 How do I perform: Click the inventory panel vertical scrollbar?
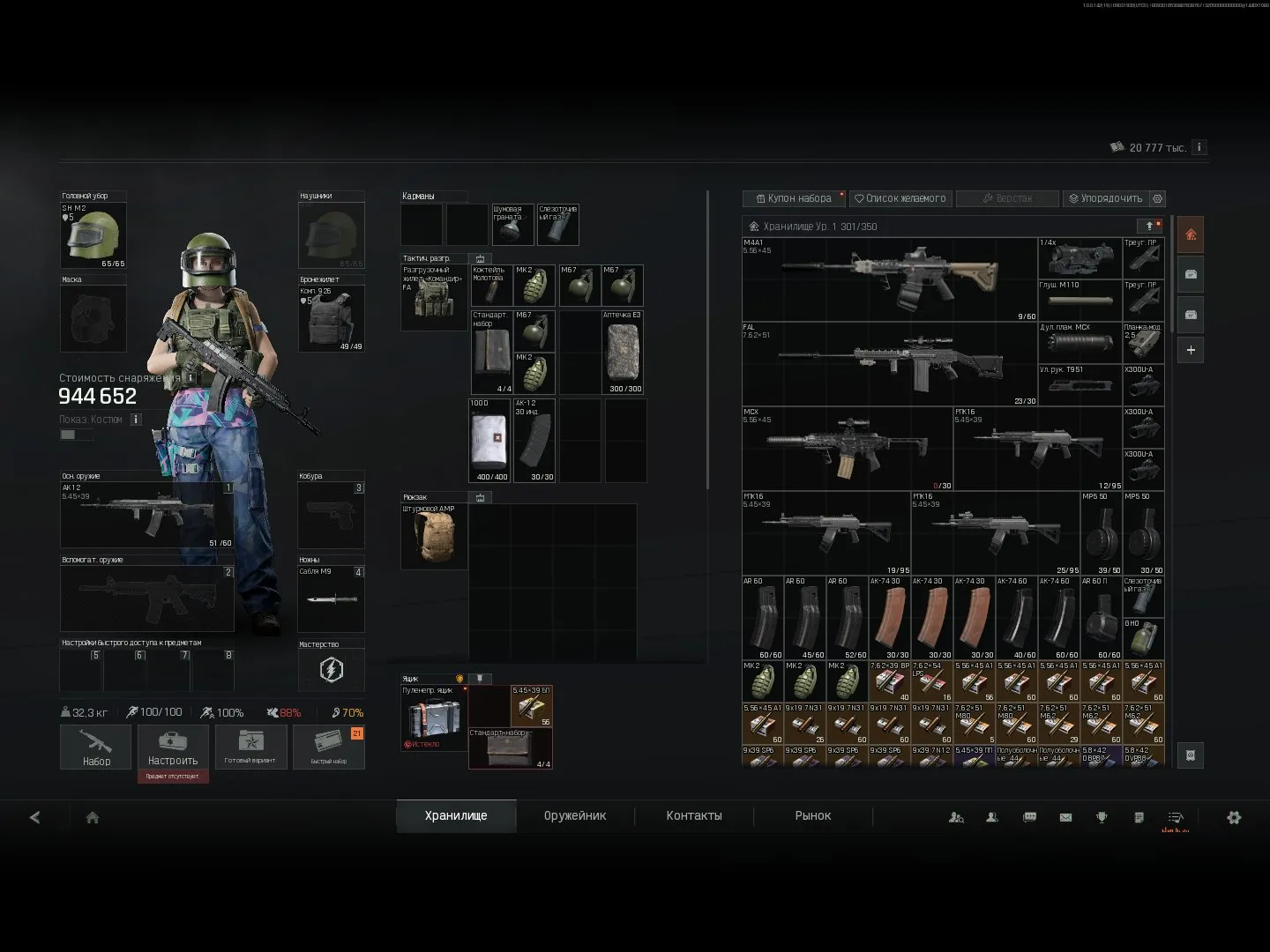tap(708, 339)
